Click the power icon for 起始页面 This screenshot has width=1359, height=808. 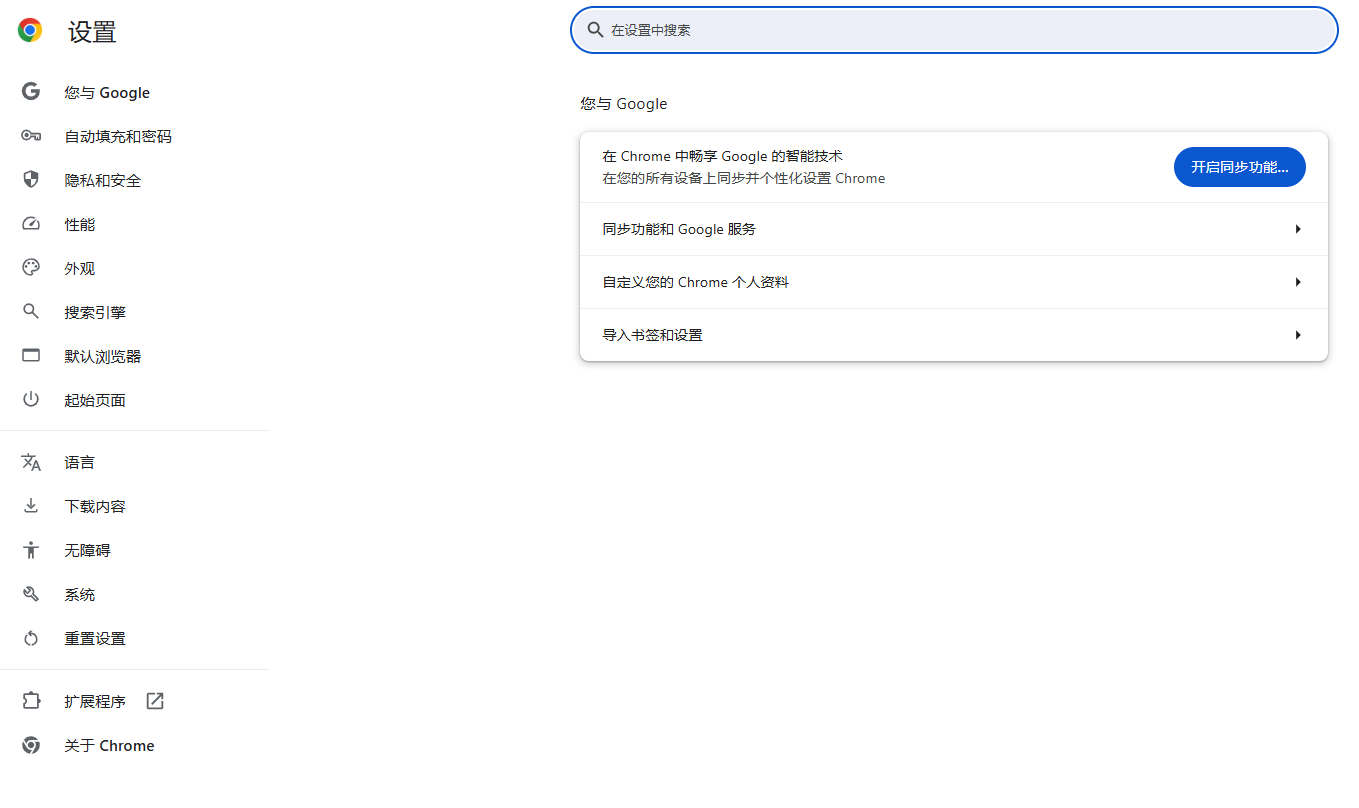tap(31, 400)
